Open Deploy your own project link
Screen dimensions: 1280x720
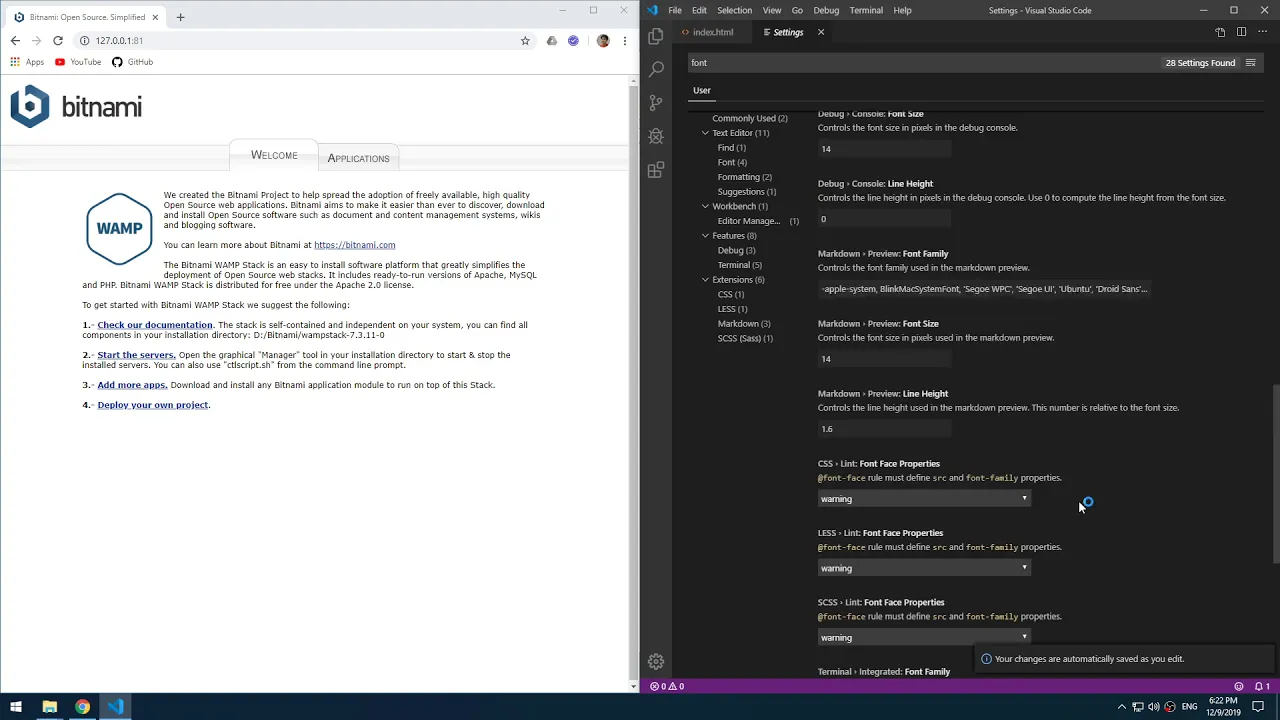(153, 405)
